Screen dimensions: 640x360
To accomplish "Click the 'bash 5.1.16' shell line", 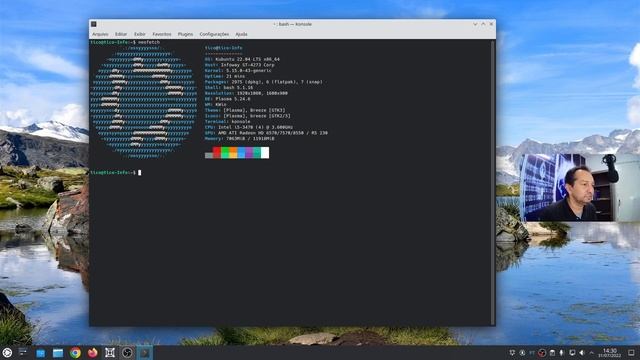I will (229, 87).
